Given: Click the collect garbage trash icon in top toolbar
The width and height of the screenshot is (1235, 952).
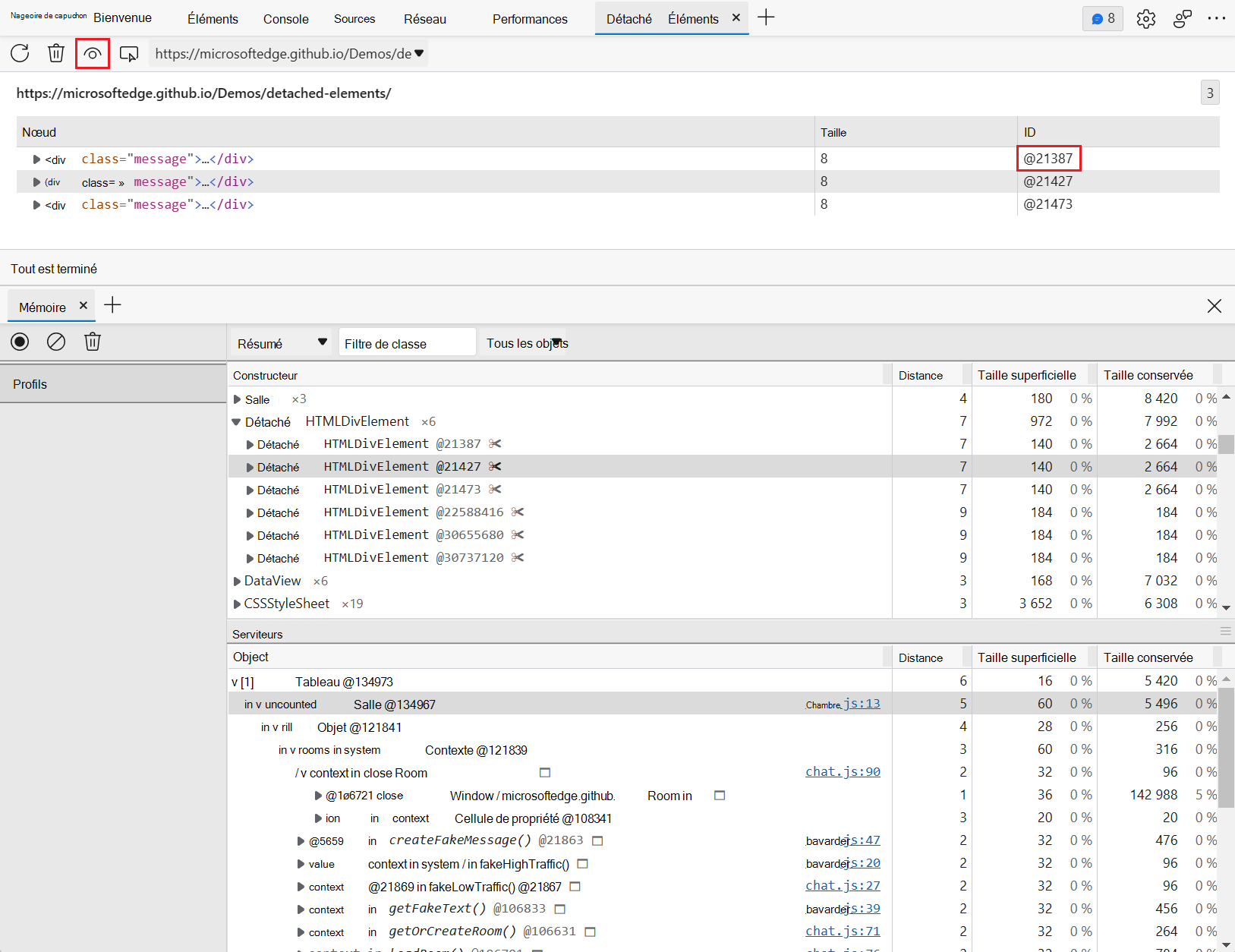Looking at the screenshot, I should (x=56, y=53).
